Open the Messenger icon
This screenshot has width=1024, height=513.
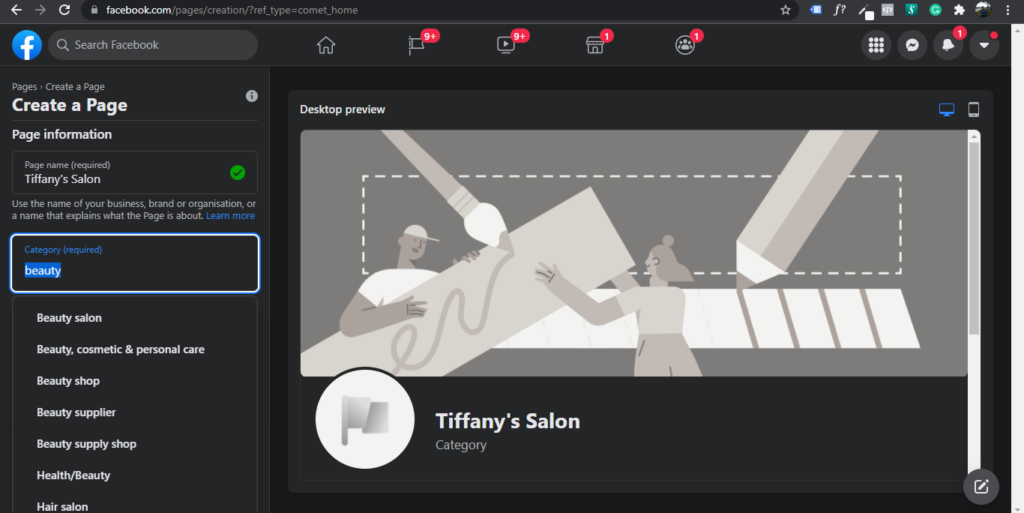click(x=912, y=45)
